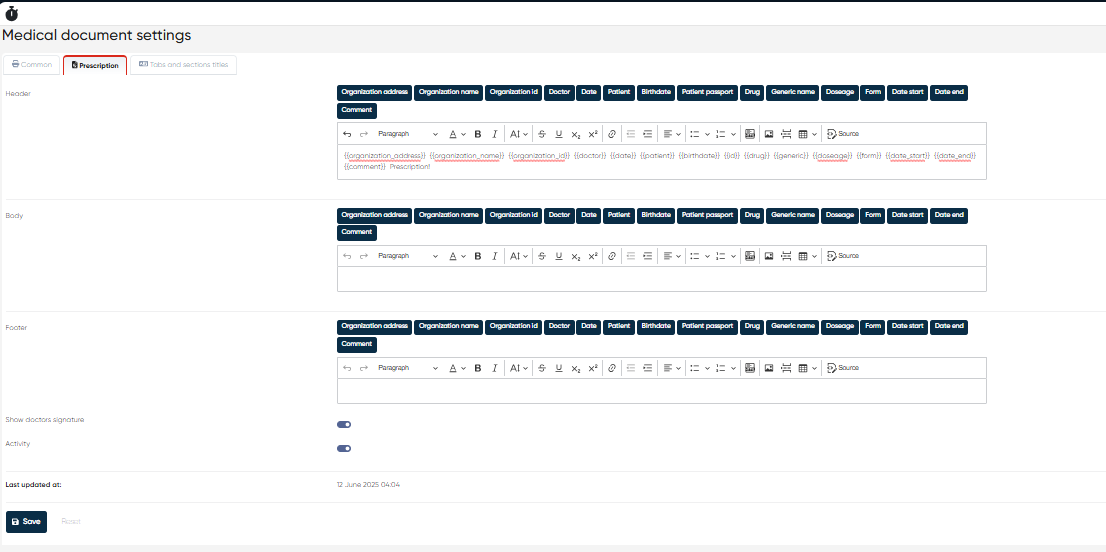Apply underline in the Header editor toolbar
This screenshot has width=1106, height=552.
(559, 134)
